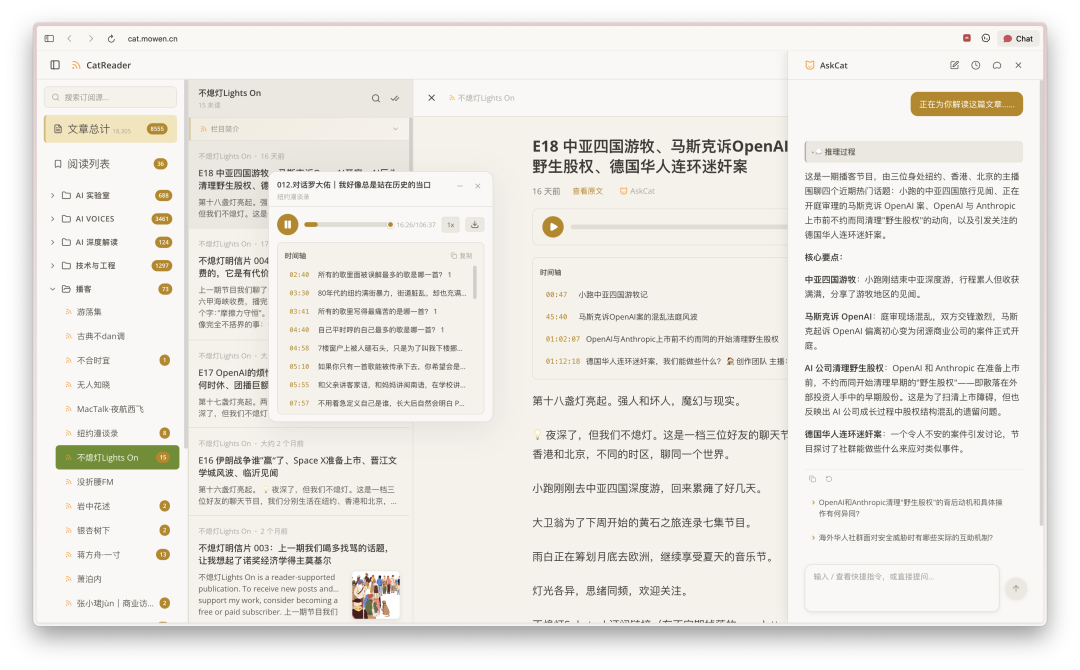Expand the 推理过程 reasoning section
Viewport: 1080px width, 670px height.
913,151
